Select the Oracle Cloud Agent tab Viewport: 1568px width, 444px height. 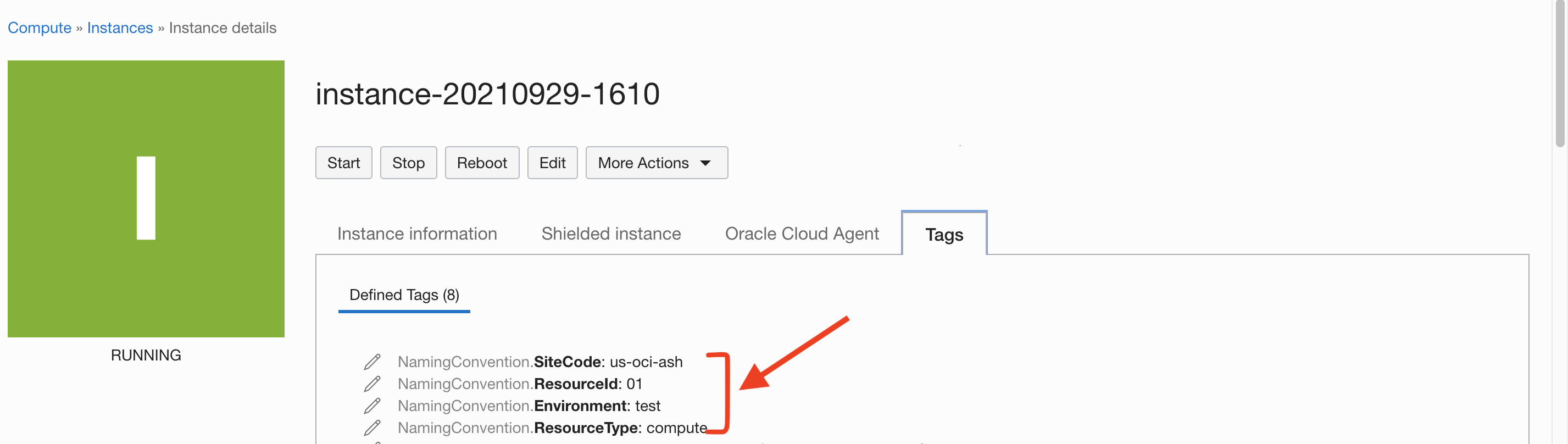[x=802, y=234]
